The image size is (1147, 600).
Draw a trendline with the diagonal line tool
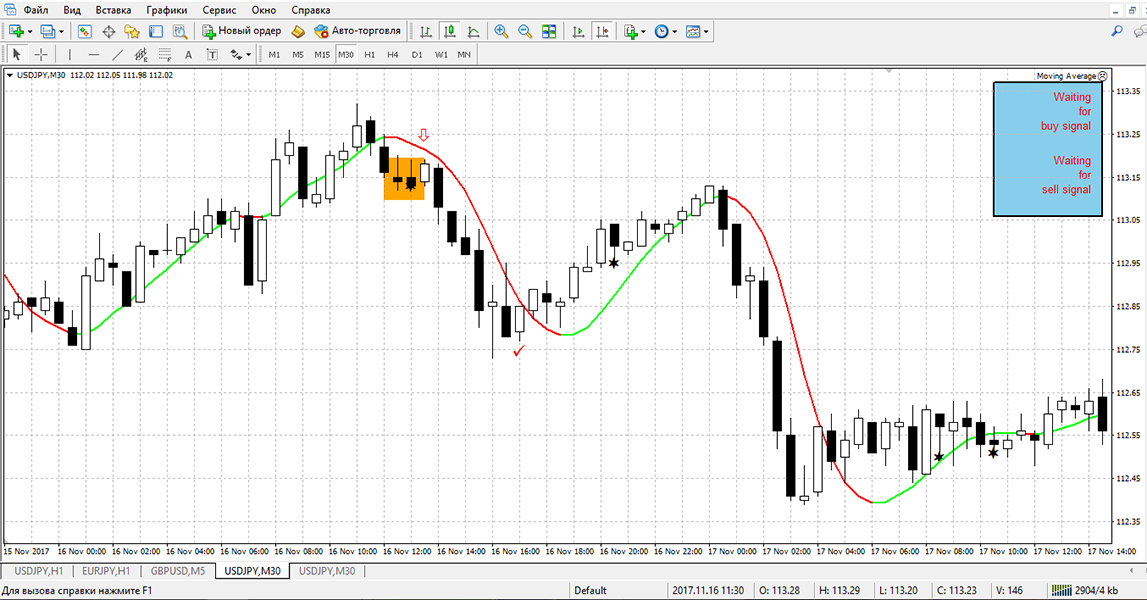(117, 55)
